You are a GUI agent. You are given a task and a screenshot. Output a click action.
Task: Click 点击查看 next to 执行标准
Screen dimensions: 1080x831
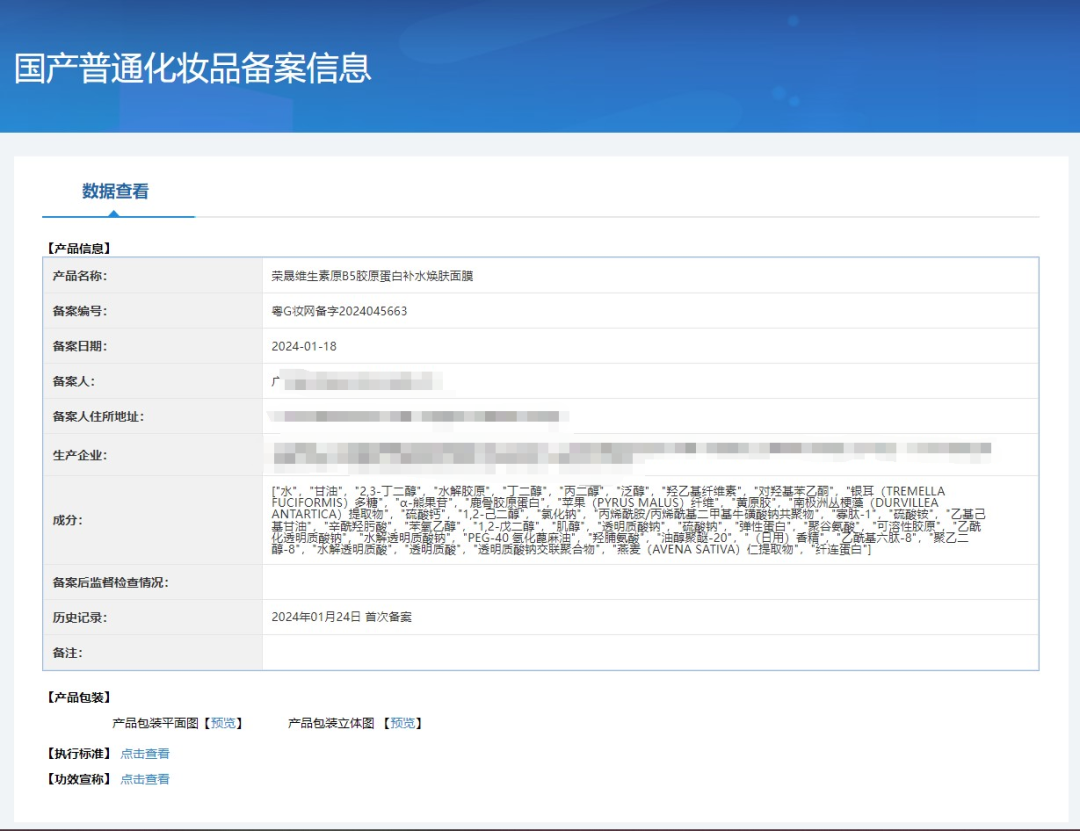click(x=145, y=754)
